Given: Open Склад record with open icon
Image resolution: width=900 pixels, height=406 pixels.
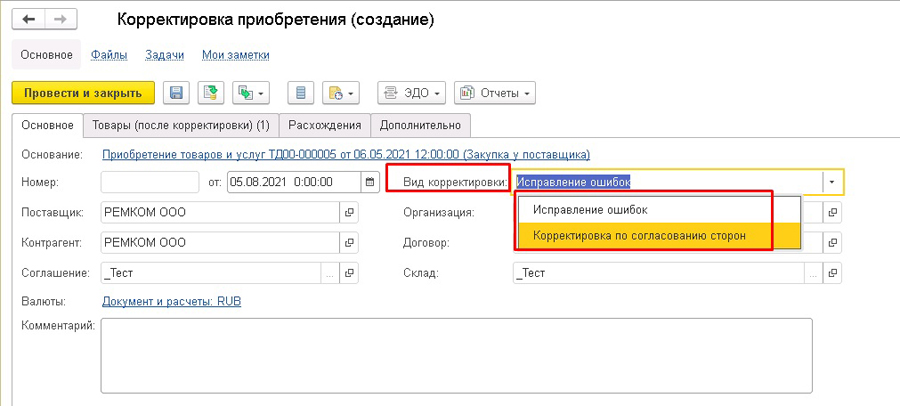Looking at the screenshot, I should click(x=833, y=273).
